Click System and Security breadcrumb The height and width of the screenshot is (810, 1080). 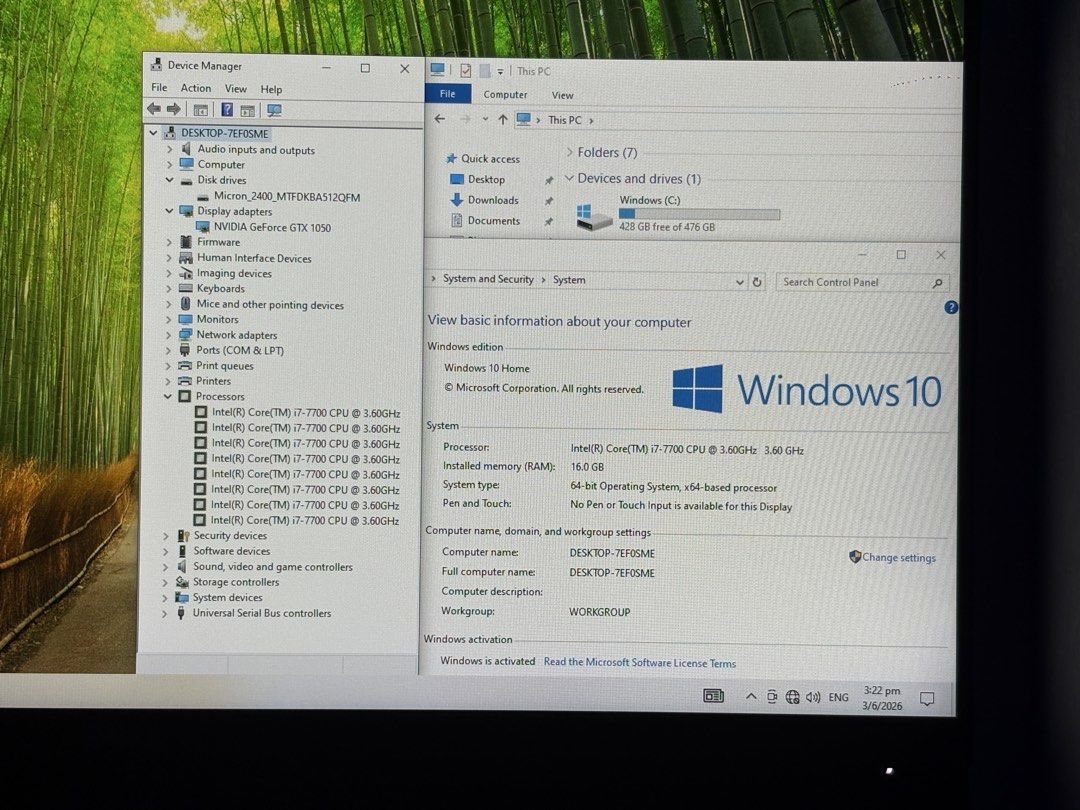click(x=488, y=279)
